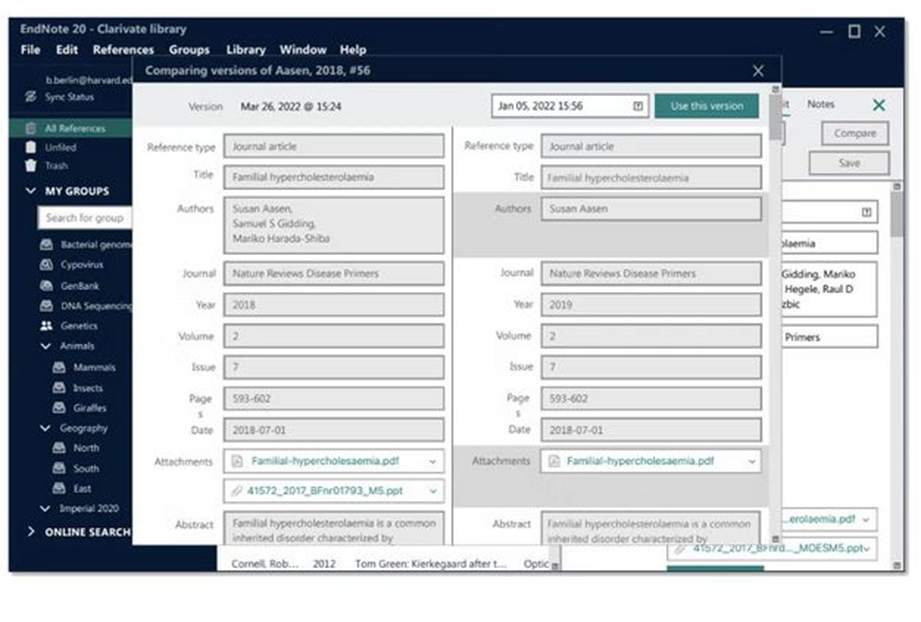921x622 pixels.
Task: Expand left Familial-hypercholesaemia.pdf attachment dropdown
Action: 432,462
